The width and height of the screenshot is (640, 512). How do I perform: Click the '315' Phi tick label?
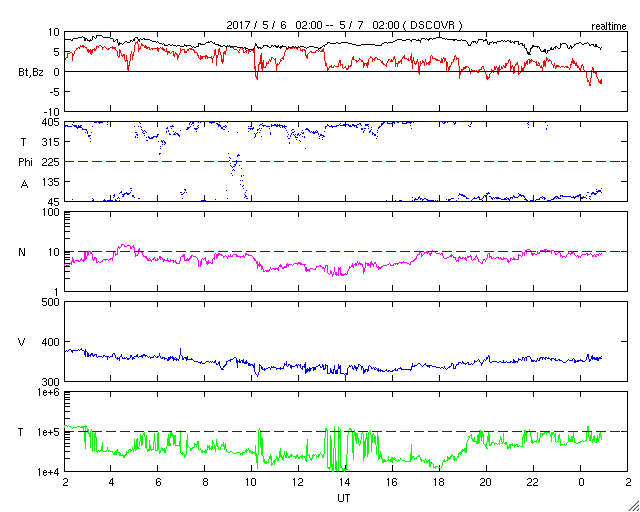(x=52, y=142)
